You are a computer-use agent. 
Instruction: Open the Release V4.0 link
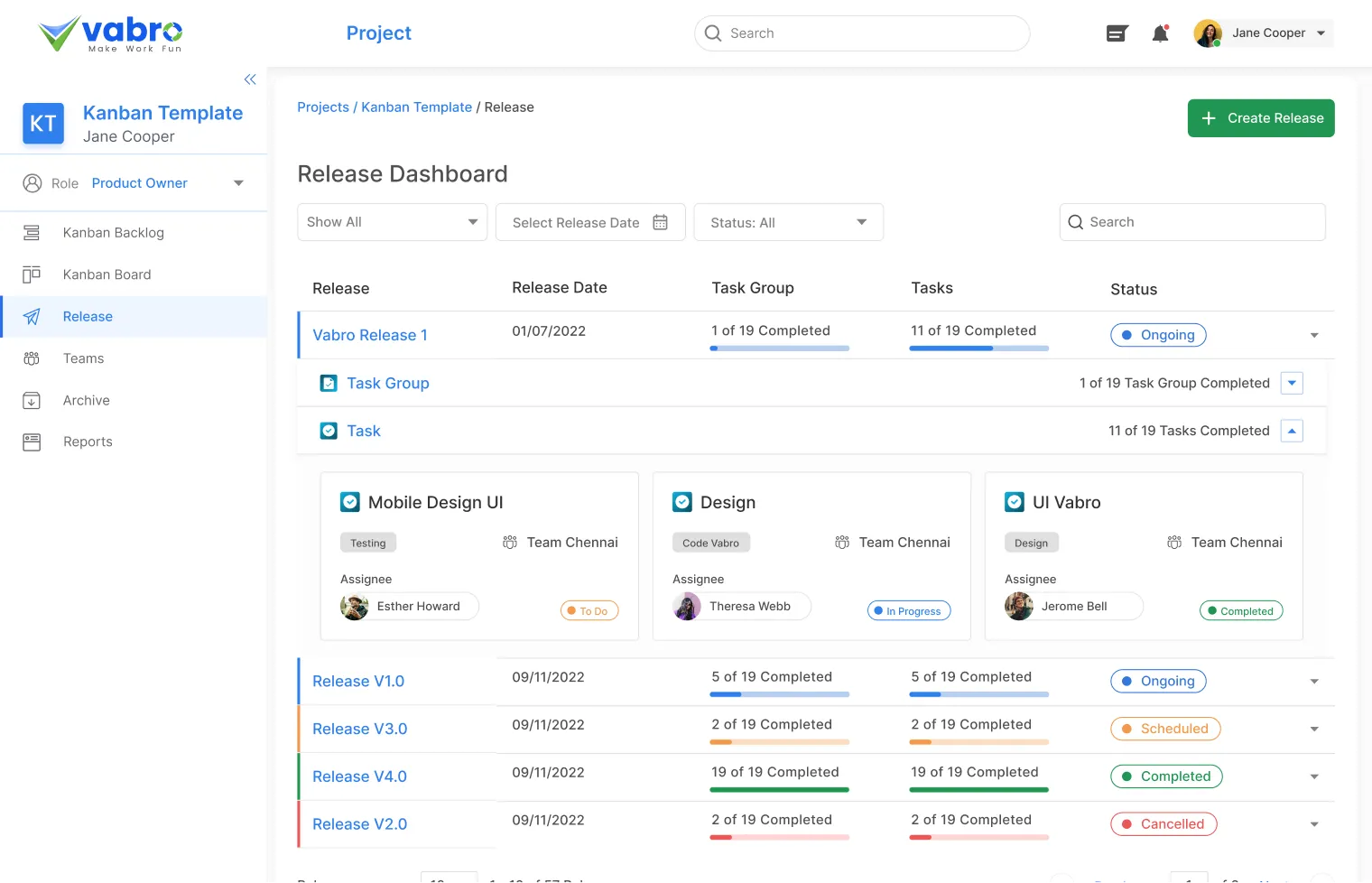pyautogui.click(x=359, y=776)
